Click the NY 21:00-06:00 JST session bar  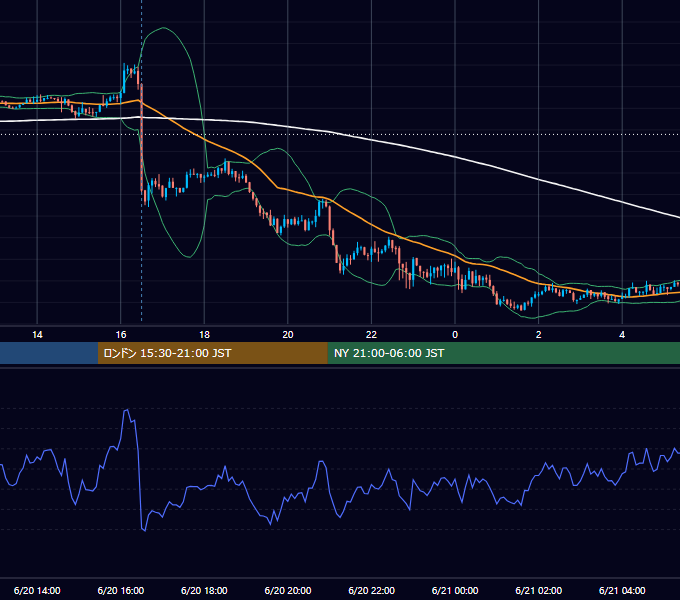pyautogui.click(x=503, y=353)
